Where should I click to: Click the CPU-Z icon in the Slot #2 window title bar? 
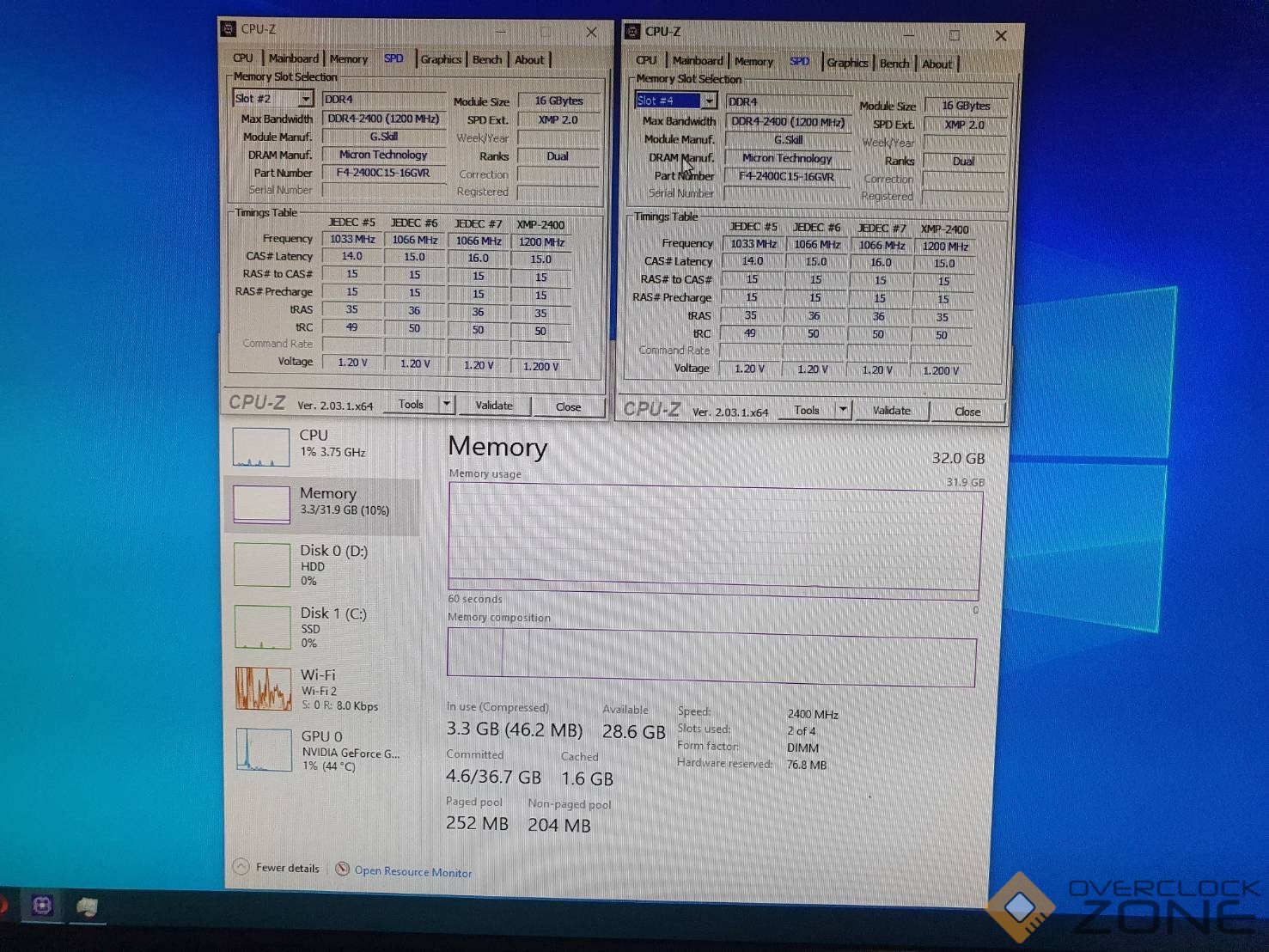pyautogui.click(x=229, y=29)
